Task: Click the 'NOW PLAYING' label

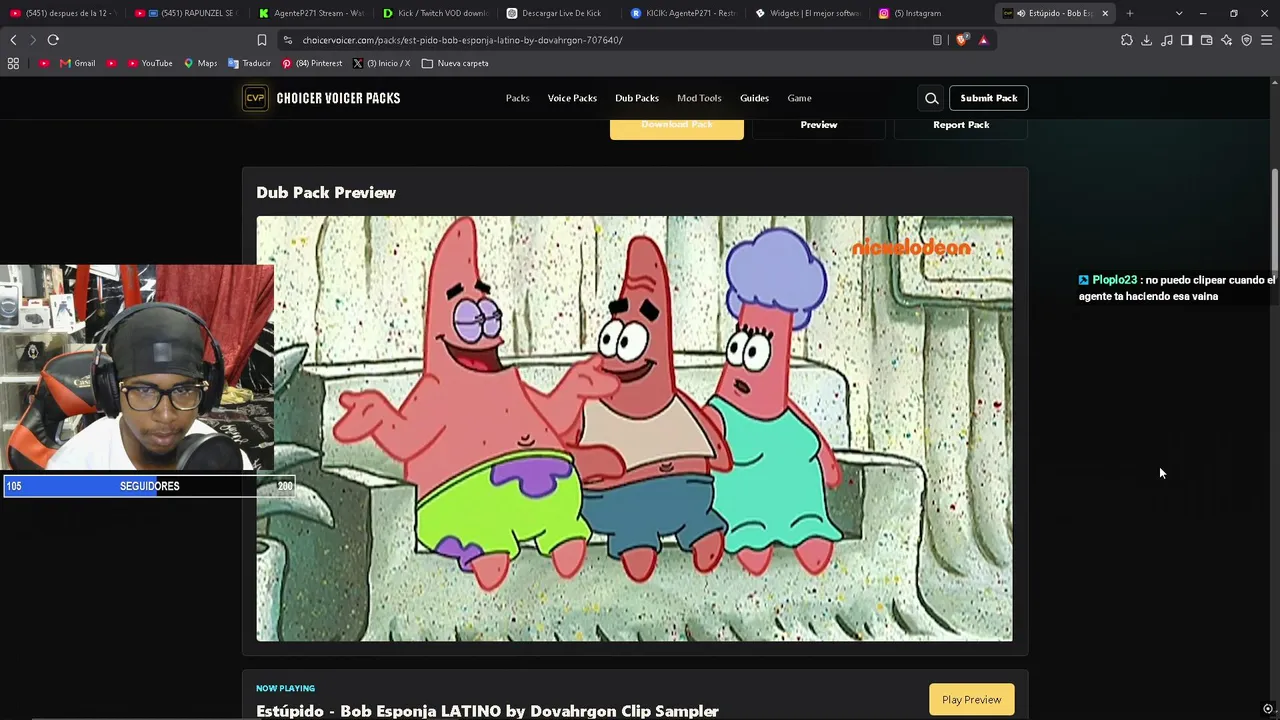Action: pos(285,688)
